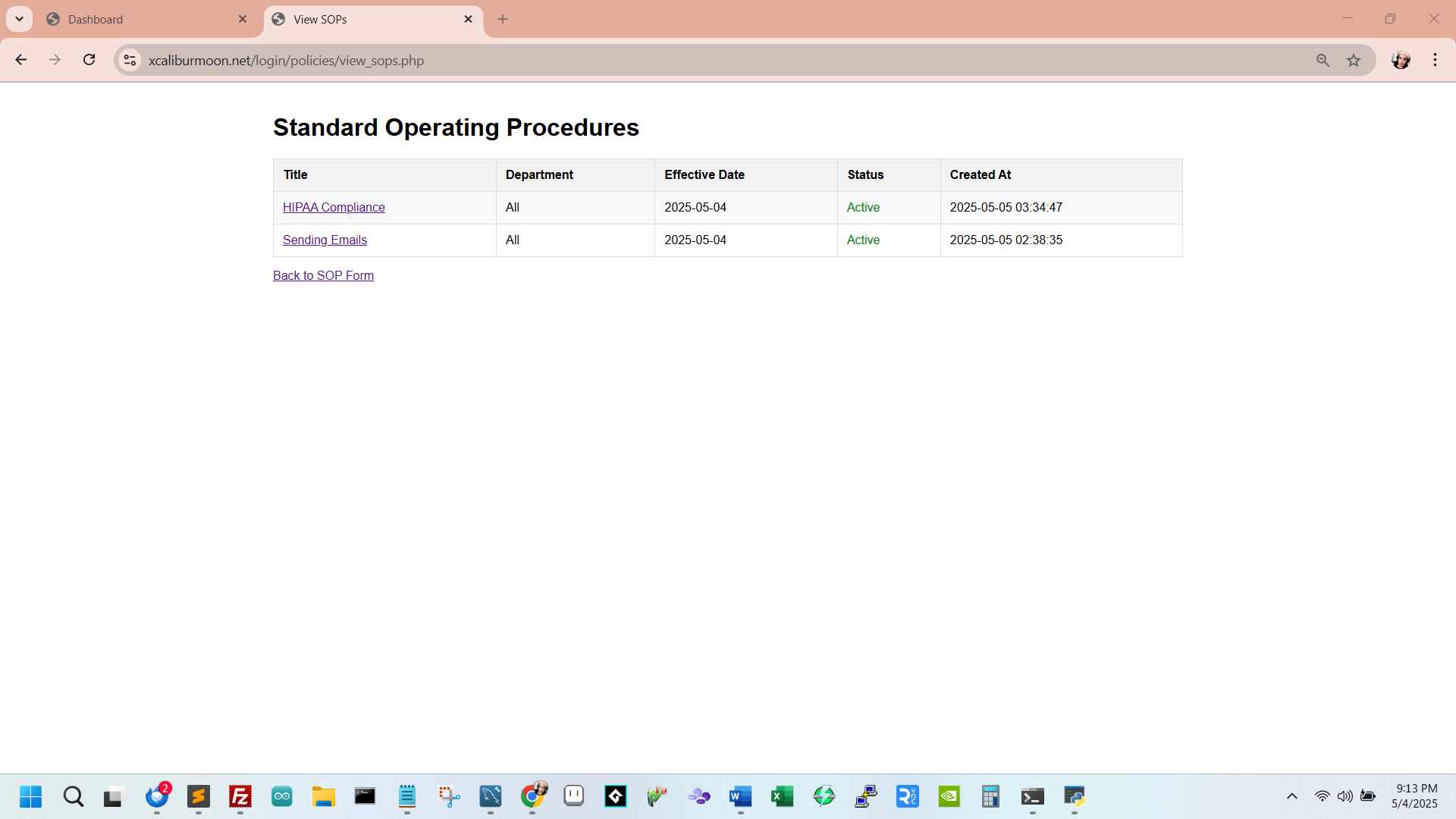The image size is (1456, 819).
Task: Open a new browser tab
Action: pos(503,19)
